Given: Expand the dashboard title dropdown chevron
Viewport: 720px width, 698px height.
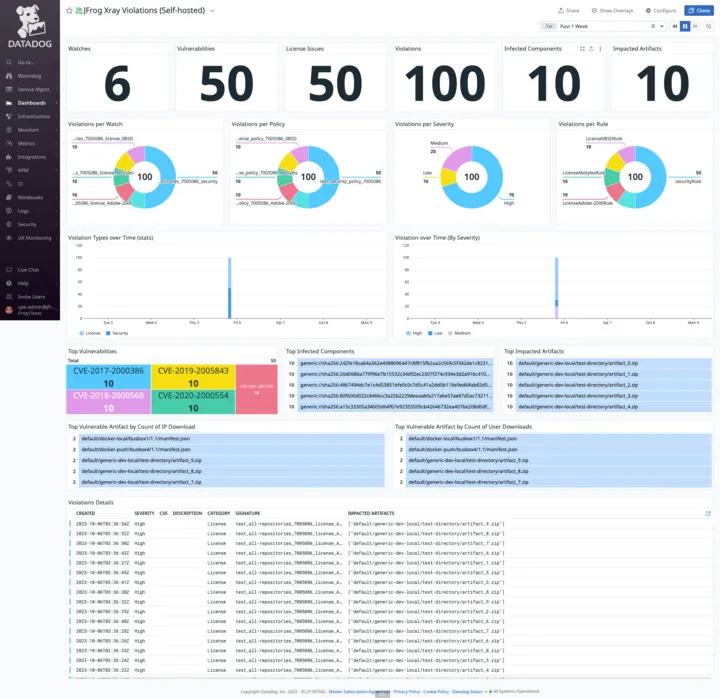Looking at the screenshot, I should (212, 11).
